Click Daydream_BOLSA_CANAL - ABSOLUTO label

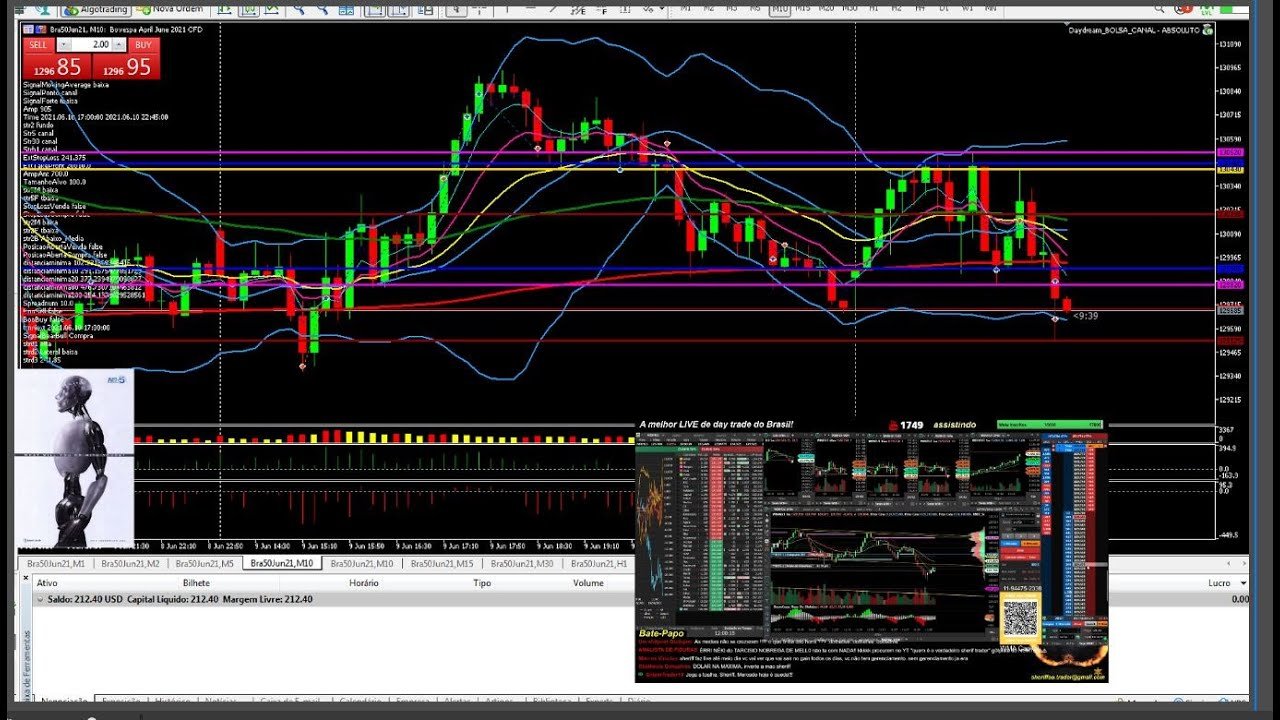1133,30
